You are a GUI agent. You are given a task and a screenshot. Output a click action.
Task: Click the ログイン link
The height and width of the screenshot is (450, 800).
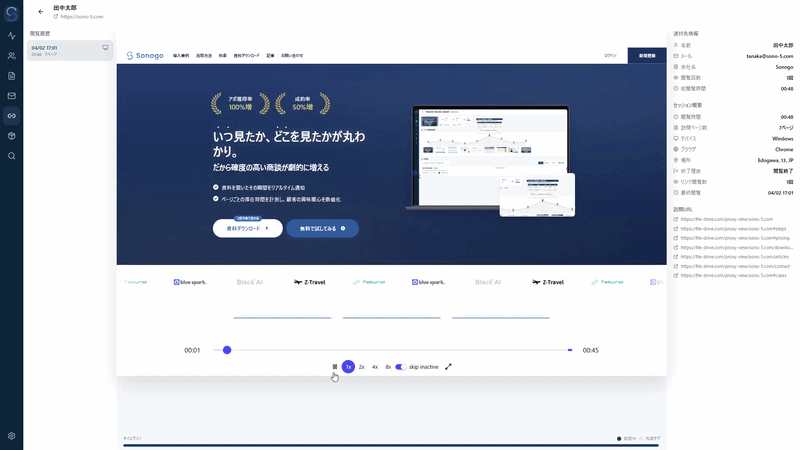[610, 56]
